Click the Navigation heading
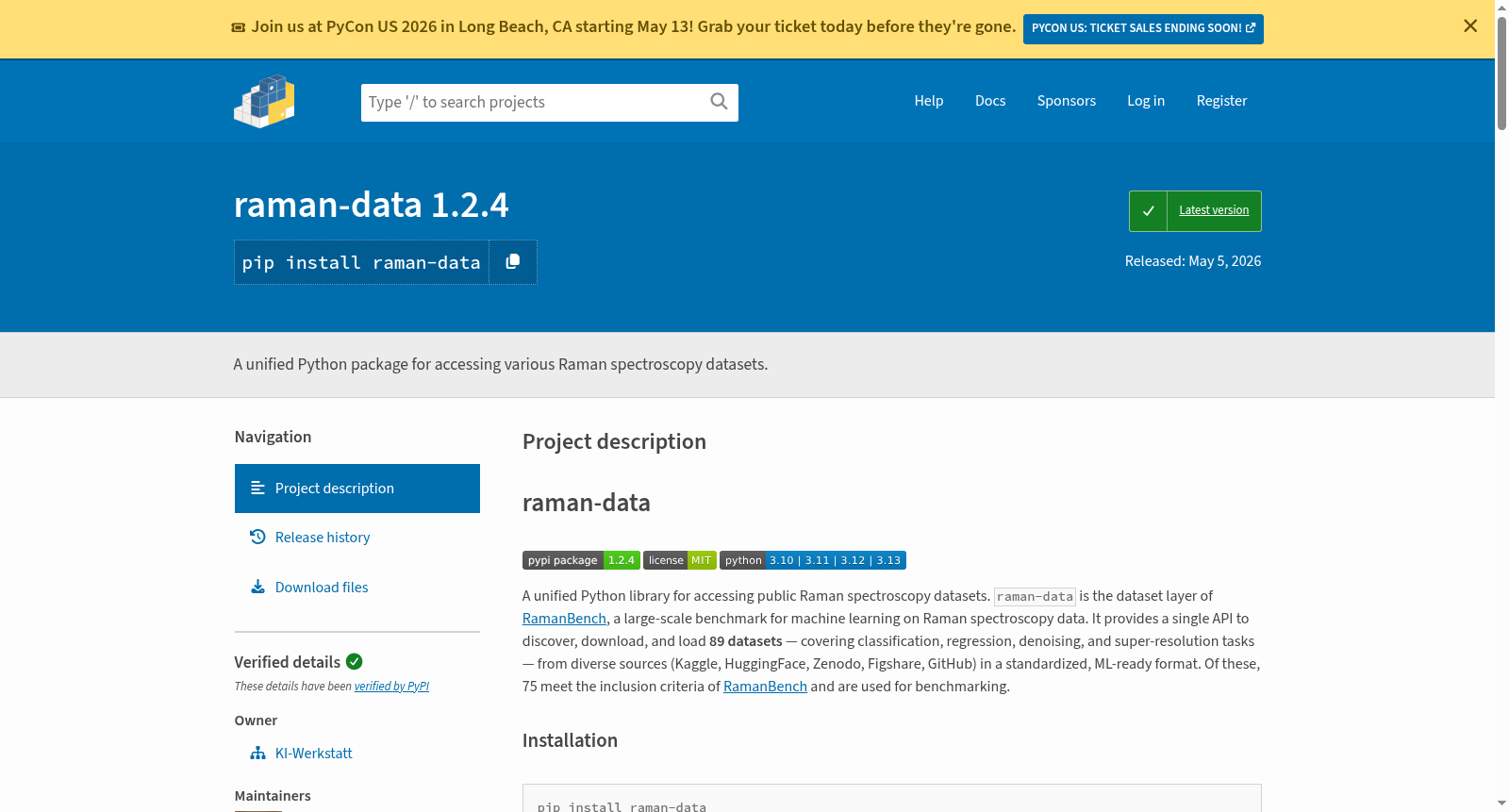 pyautogui.click(x=273, y=437)
